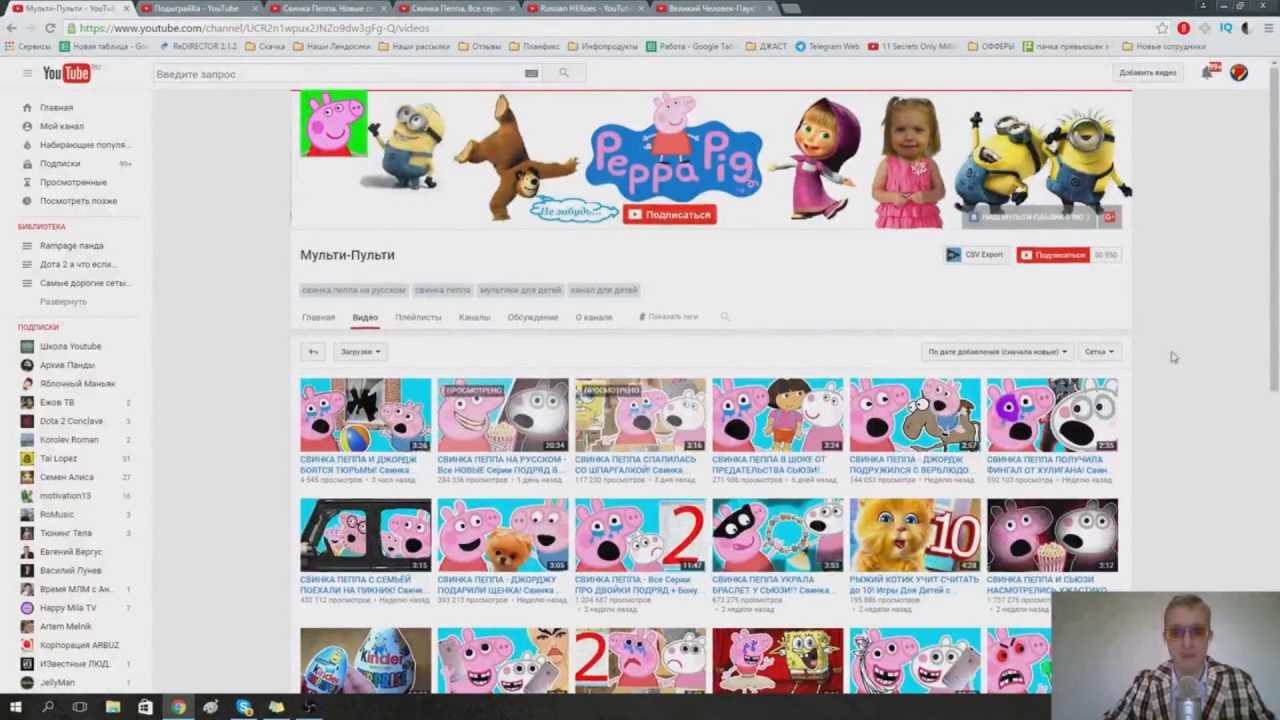Click the search magnifier button

563,73
